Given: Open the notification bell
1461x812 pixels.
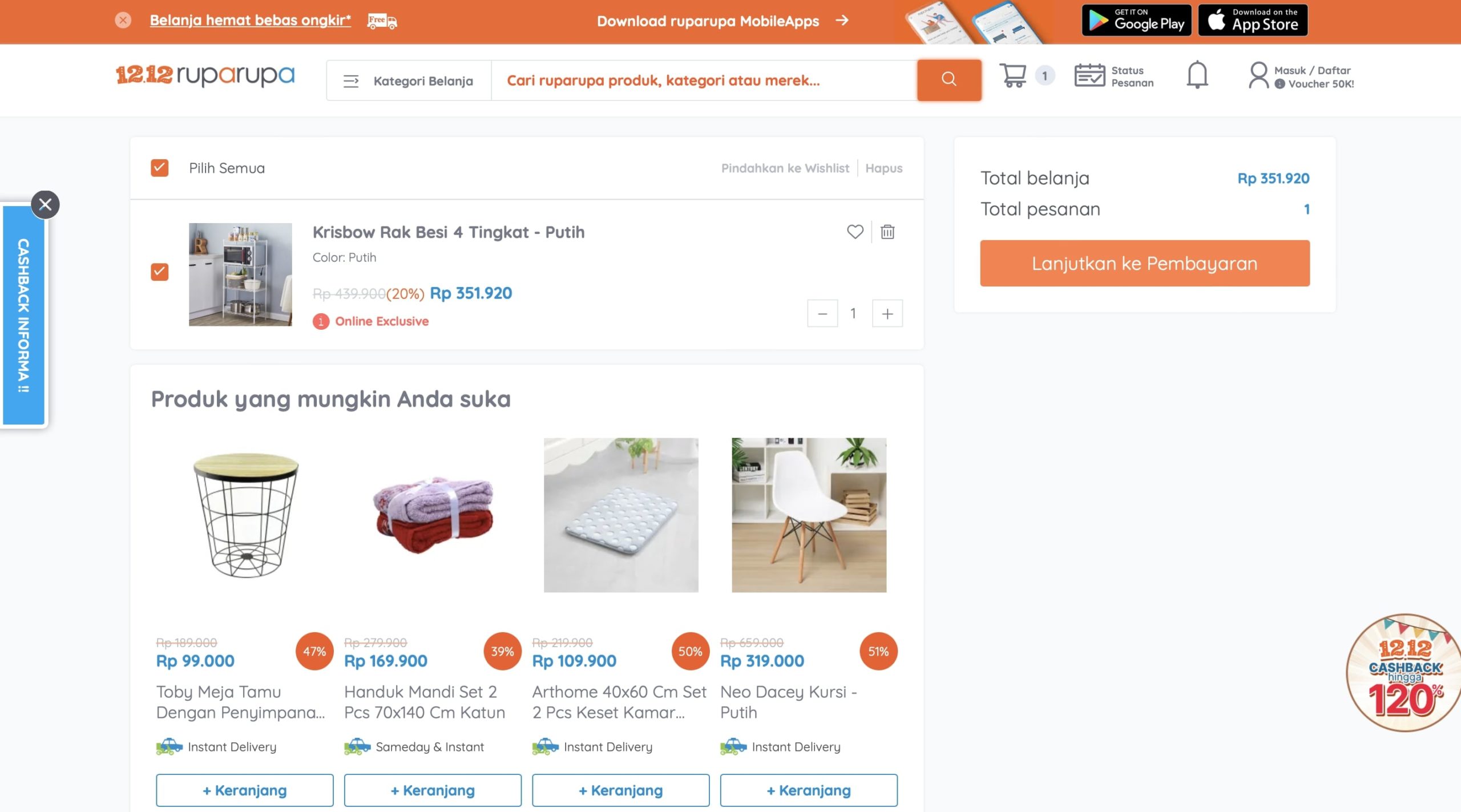Looking at the screenshot, I should tap(1197, 76).
